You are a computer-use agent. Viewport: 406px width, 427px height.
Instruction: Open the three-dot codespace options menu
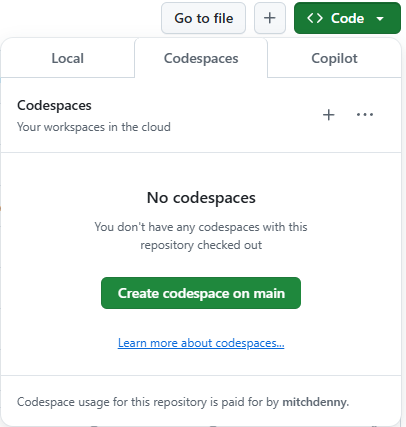365,115
